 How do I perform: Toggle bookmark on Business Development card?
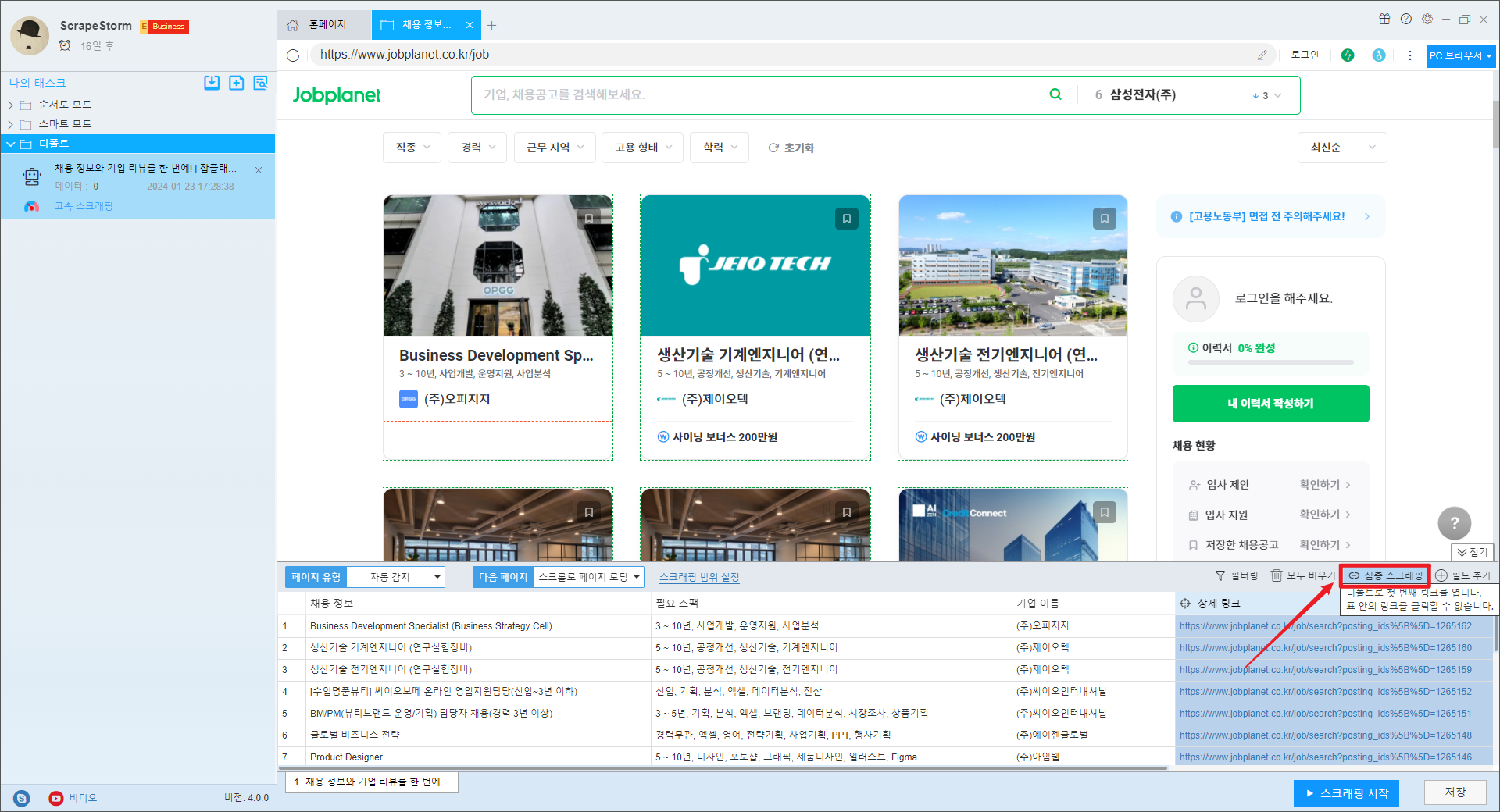coord(589,219)
